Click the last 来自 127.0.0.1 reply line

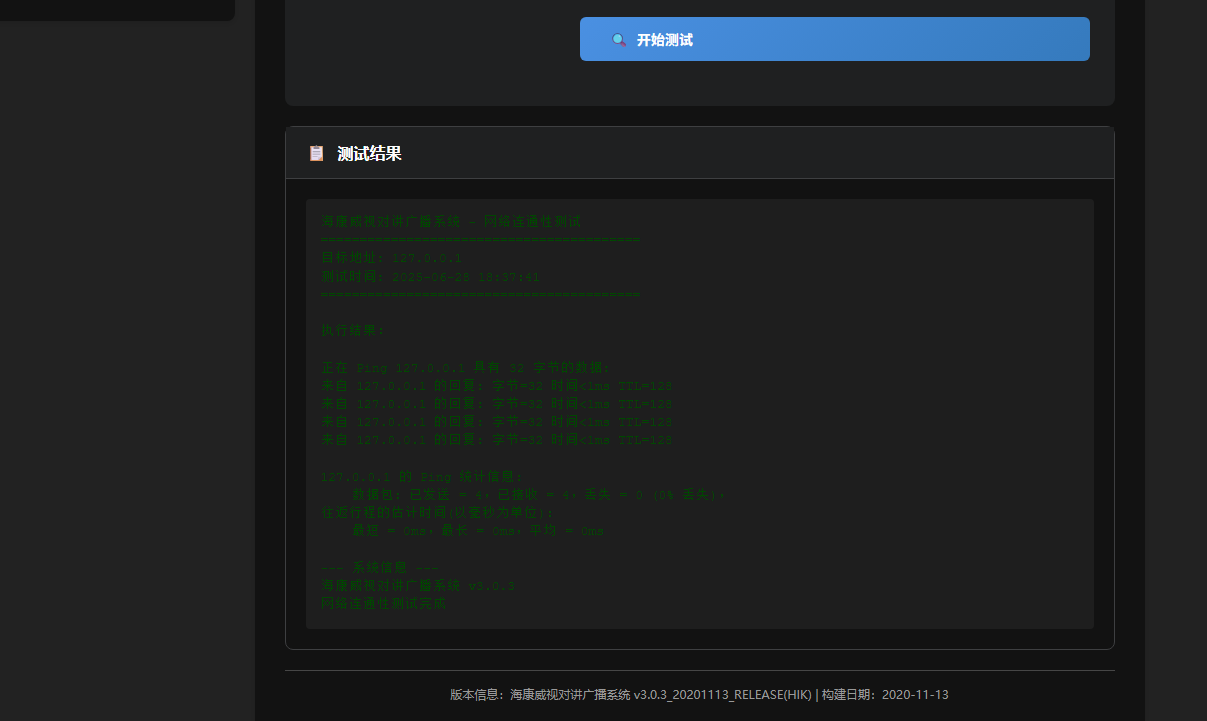click(x=496, y=439)
